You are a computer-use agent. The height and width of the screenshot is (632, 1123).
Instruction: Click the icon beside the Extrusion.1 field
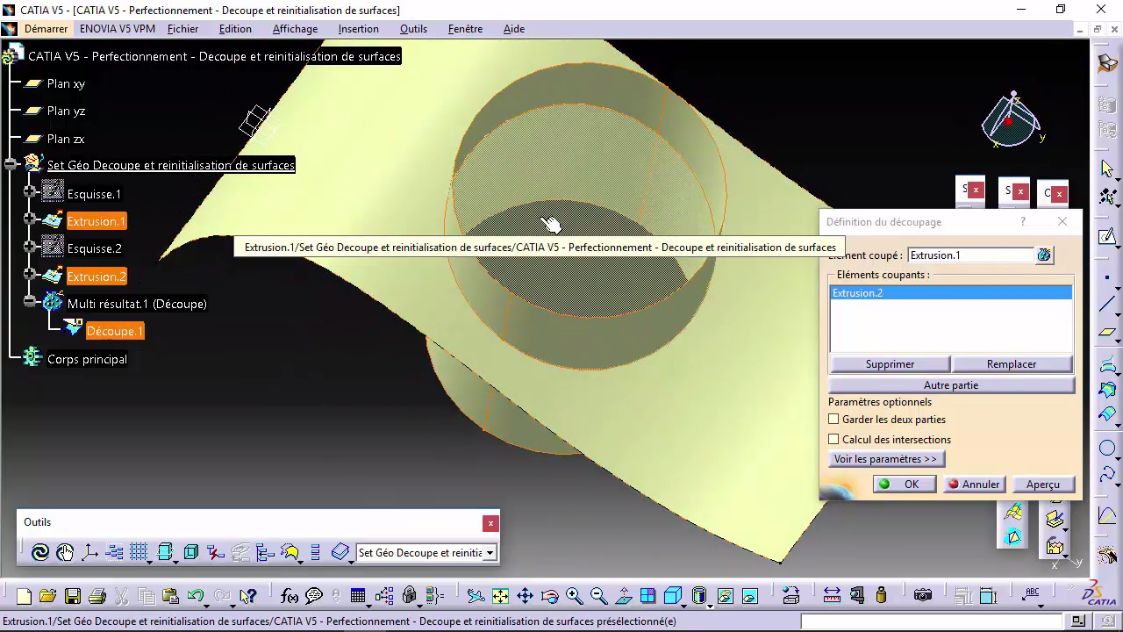[1044, 255]
